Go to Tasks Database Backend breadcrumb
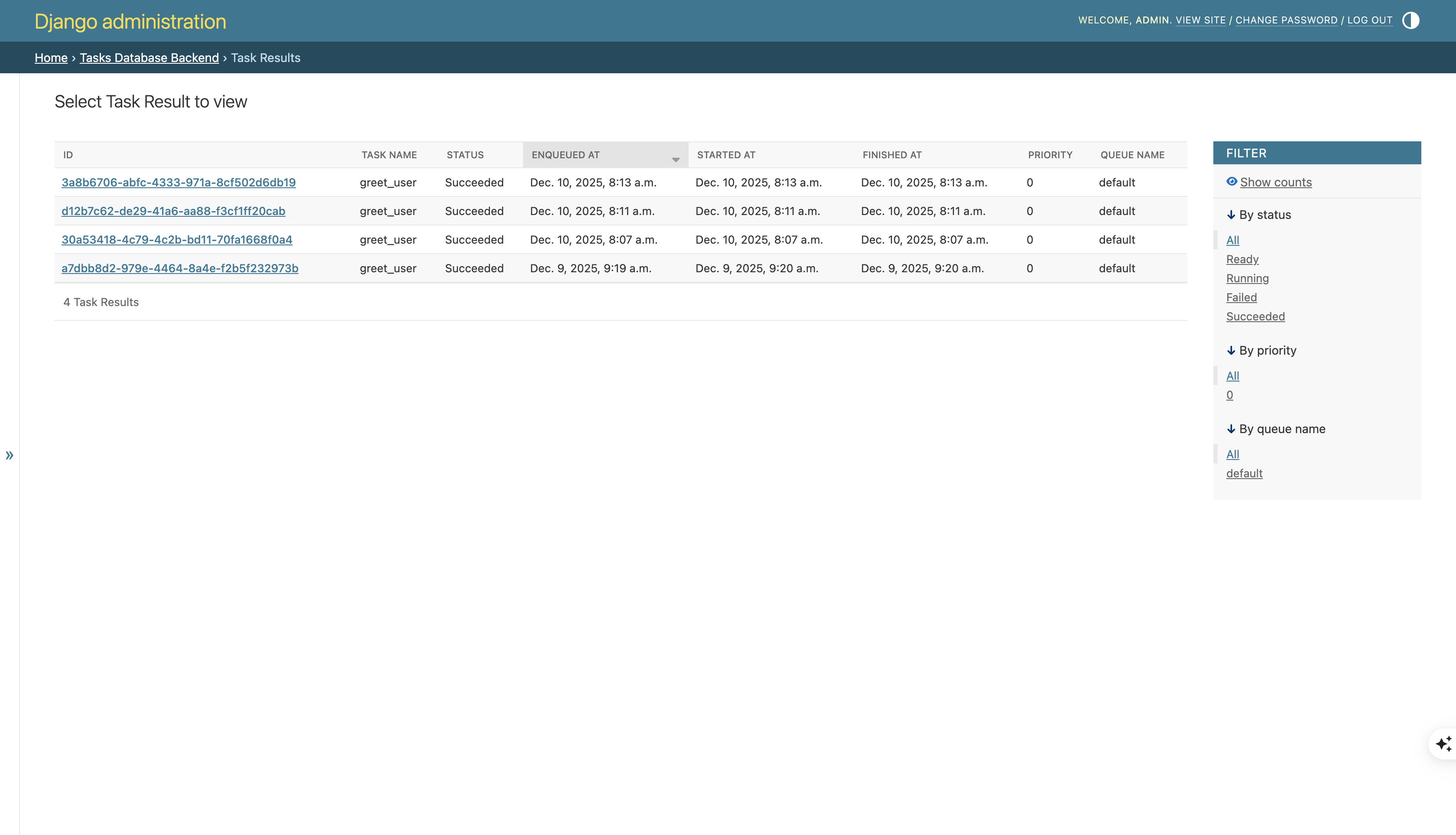Viewport: 1456px width, 835px height. pyautogui.click(x=149, y=58)
